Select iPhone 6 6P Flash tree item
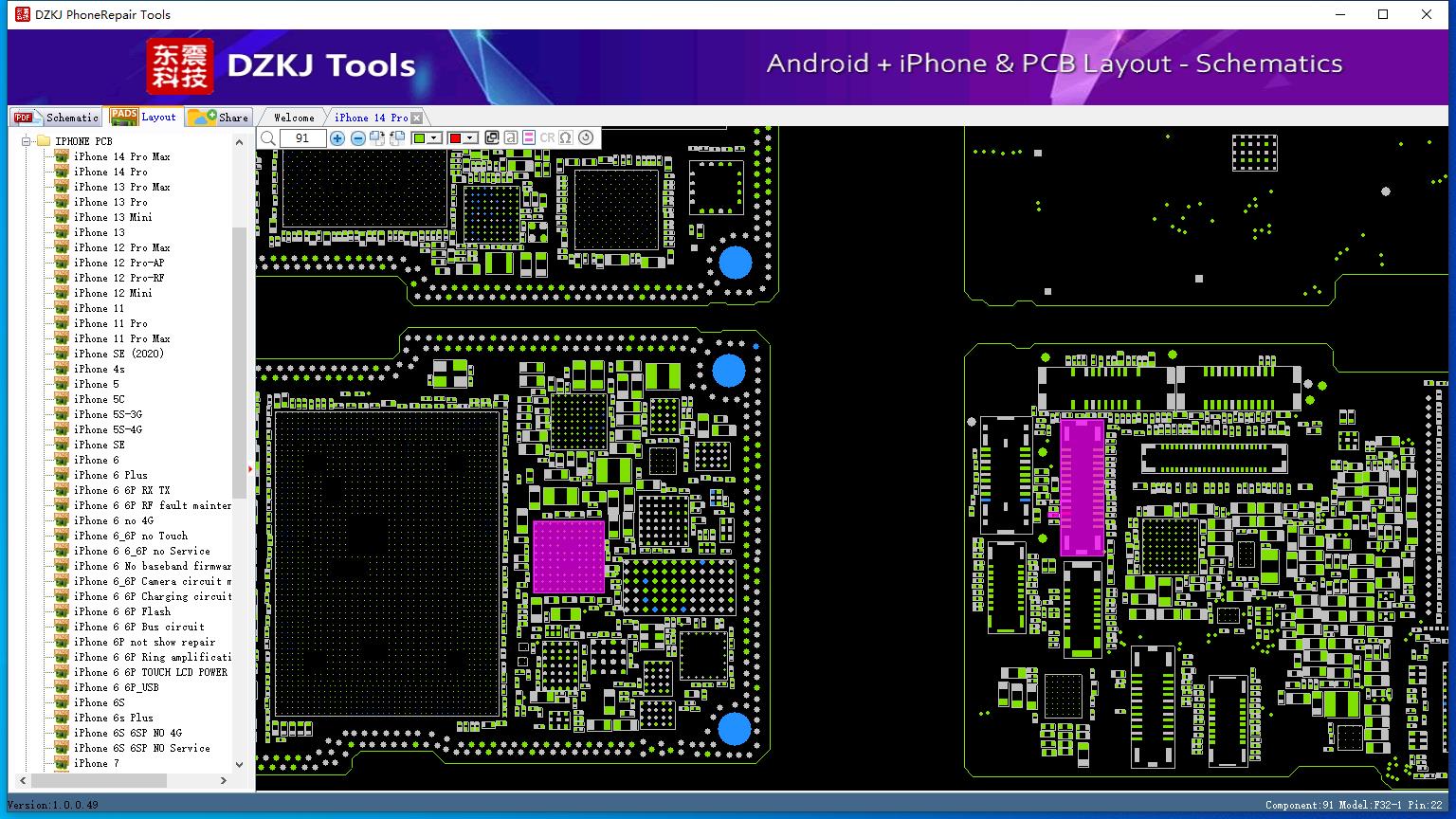The image size is (1456, 819). tap(122, 611)
